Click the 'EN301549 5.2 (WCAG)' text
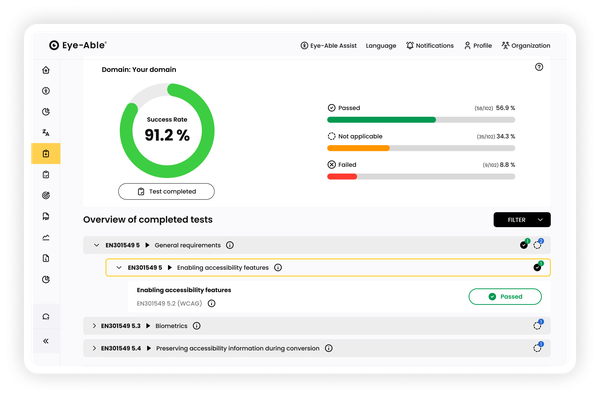 [170, 303]
